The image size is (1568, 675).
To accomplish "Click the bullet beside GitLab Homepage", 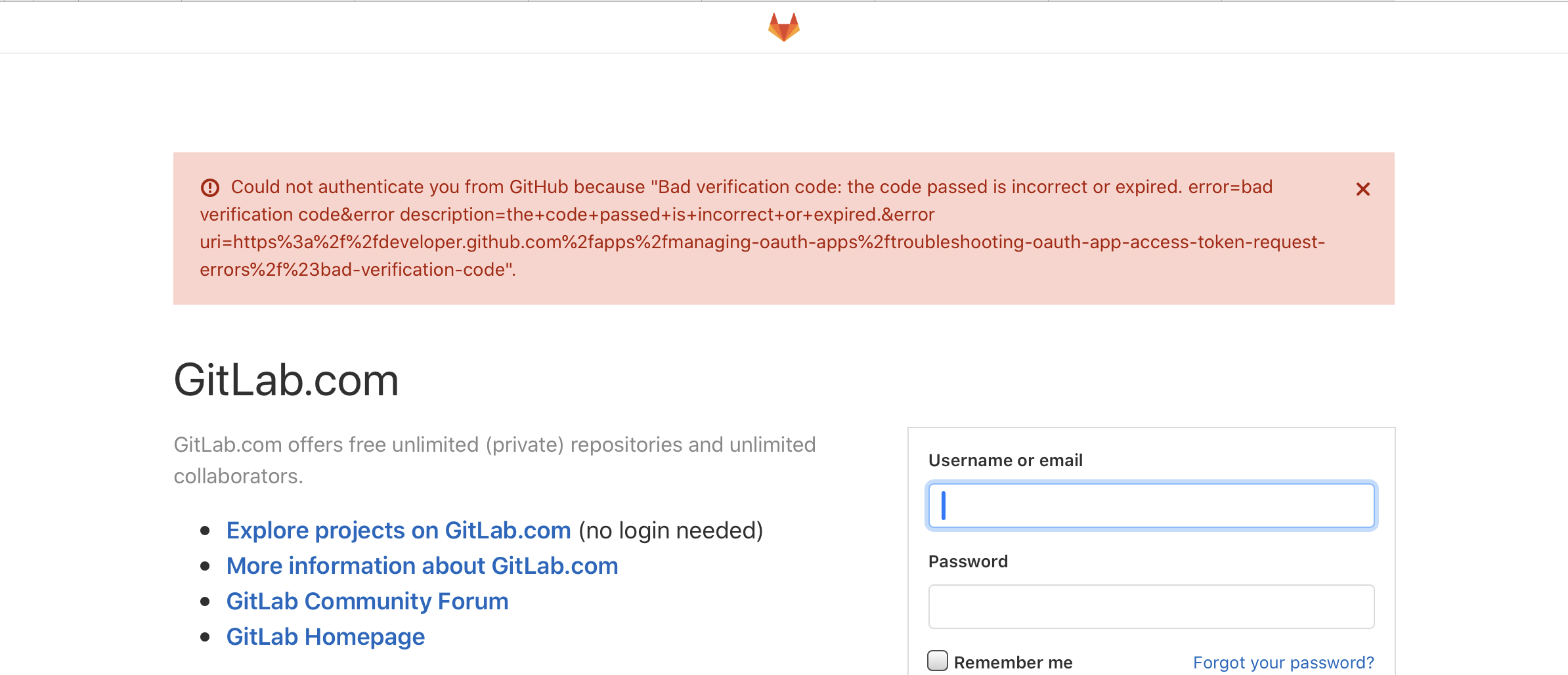I will click(205, 636).
